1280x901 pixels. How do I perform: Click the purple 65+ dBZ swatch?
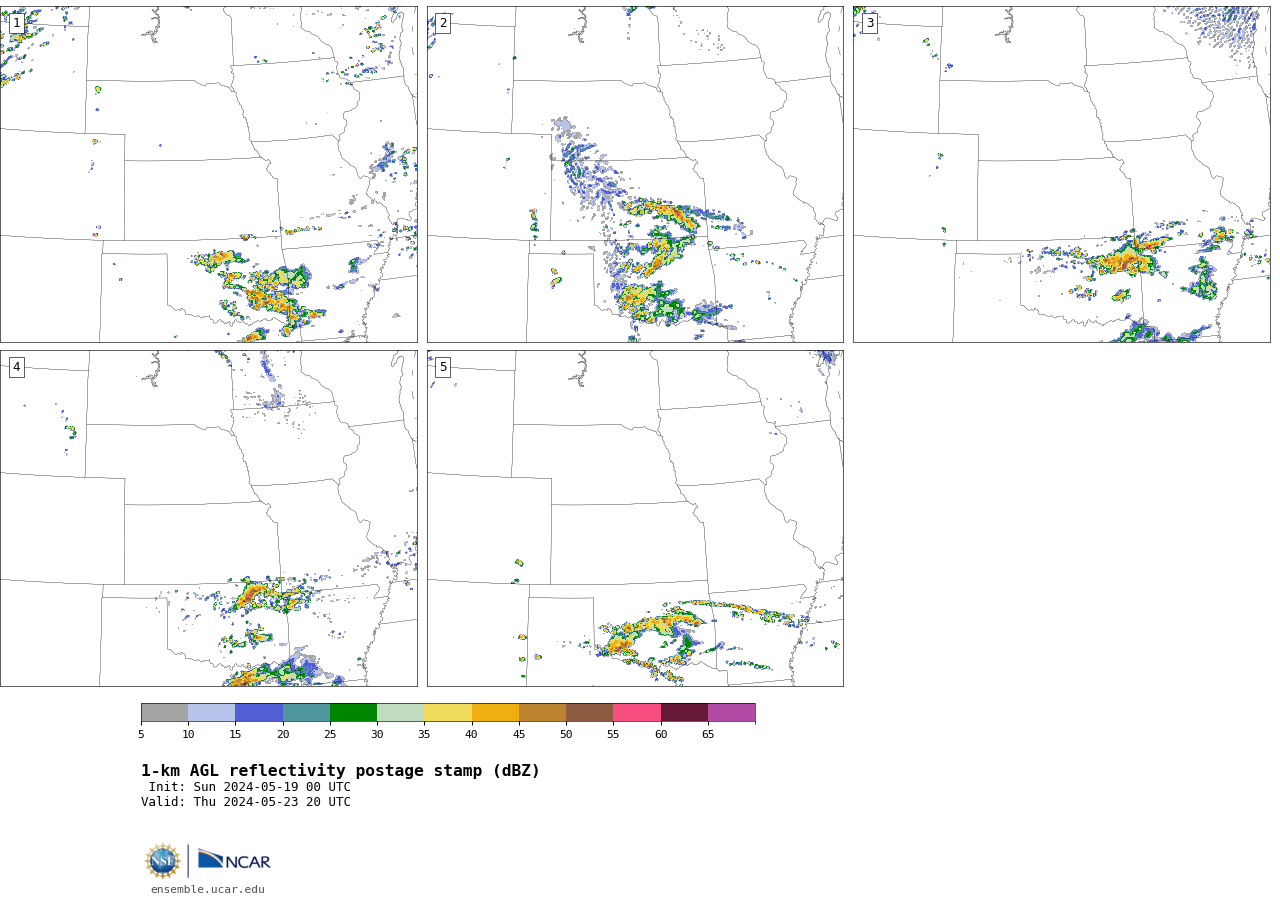[731, 712]
